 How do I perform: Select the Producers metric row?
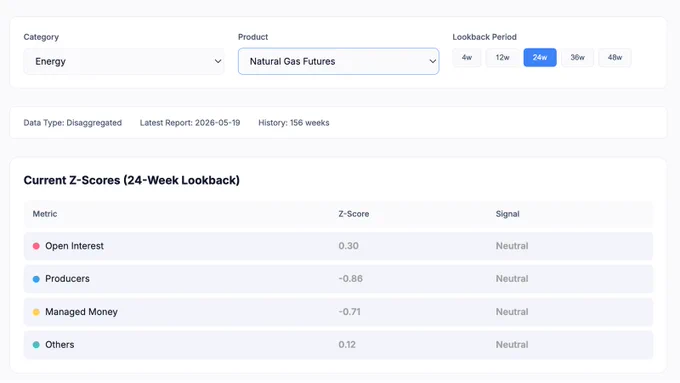[x=338, y=279]
